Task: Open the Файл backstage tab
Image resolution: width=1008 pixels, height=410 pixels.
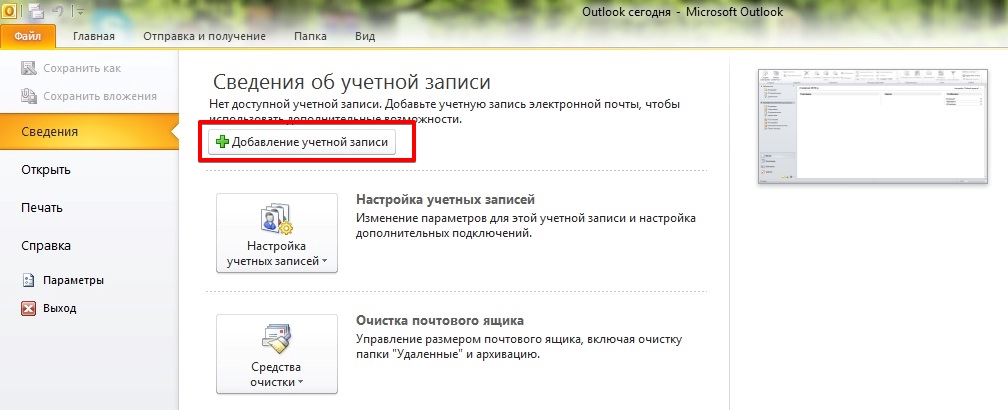Action: (28, 37)
